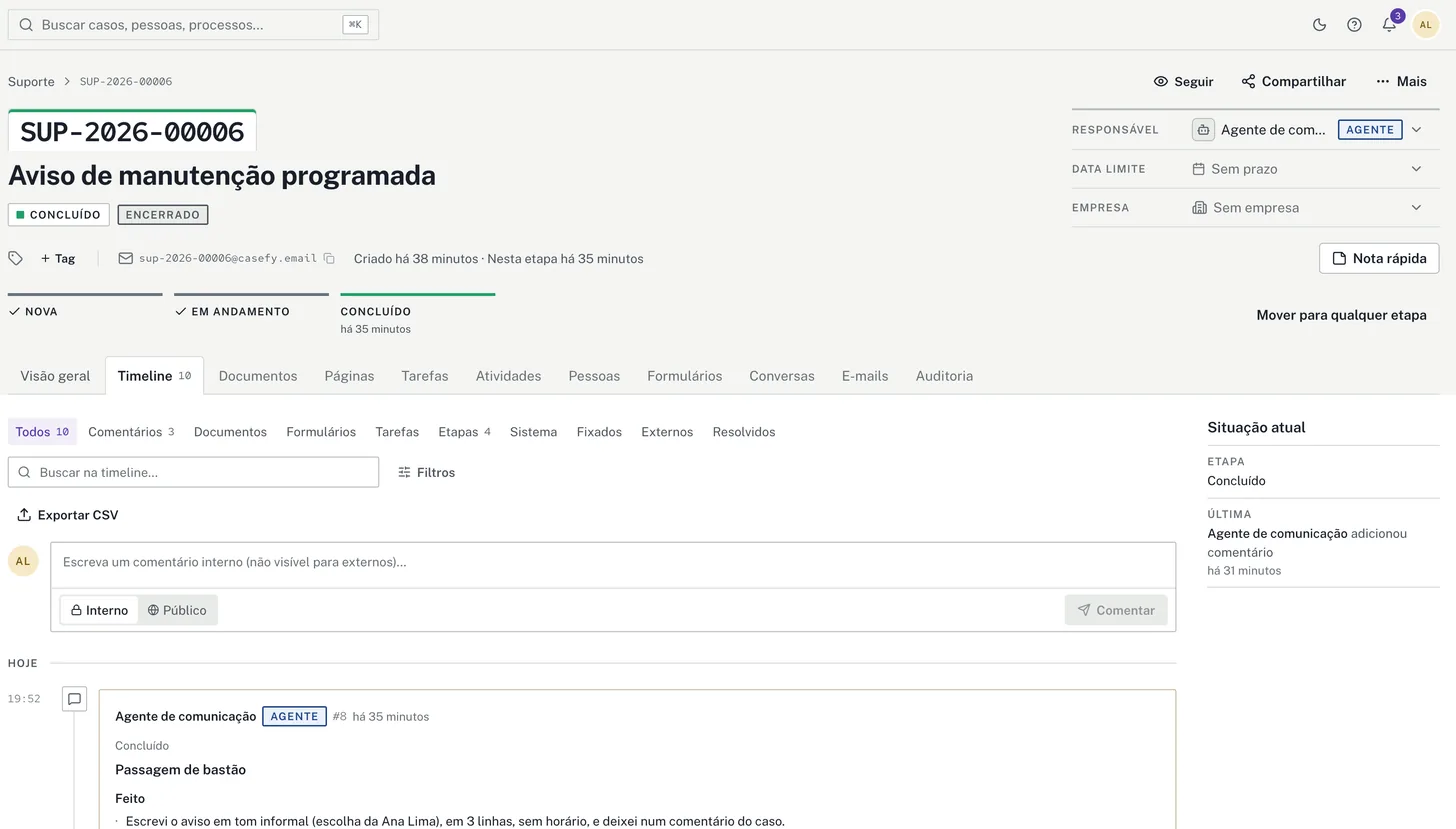This screenshot has width=1456, height=829.
Task: Open the AL user avatar menu
Action: click(x=1426, y=25)
